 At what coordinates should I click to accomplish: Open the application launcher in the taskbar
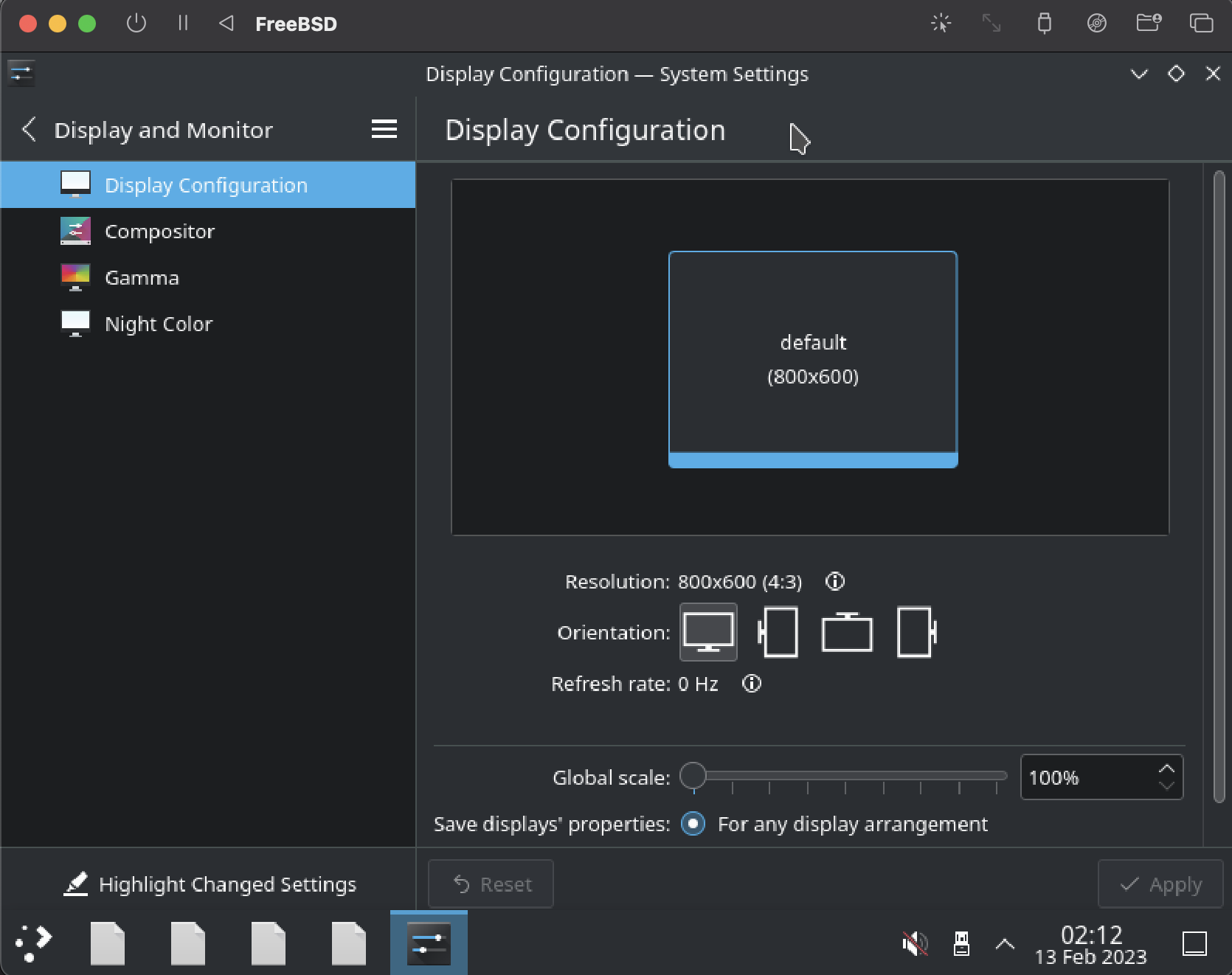coord(33,943)
